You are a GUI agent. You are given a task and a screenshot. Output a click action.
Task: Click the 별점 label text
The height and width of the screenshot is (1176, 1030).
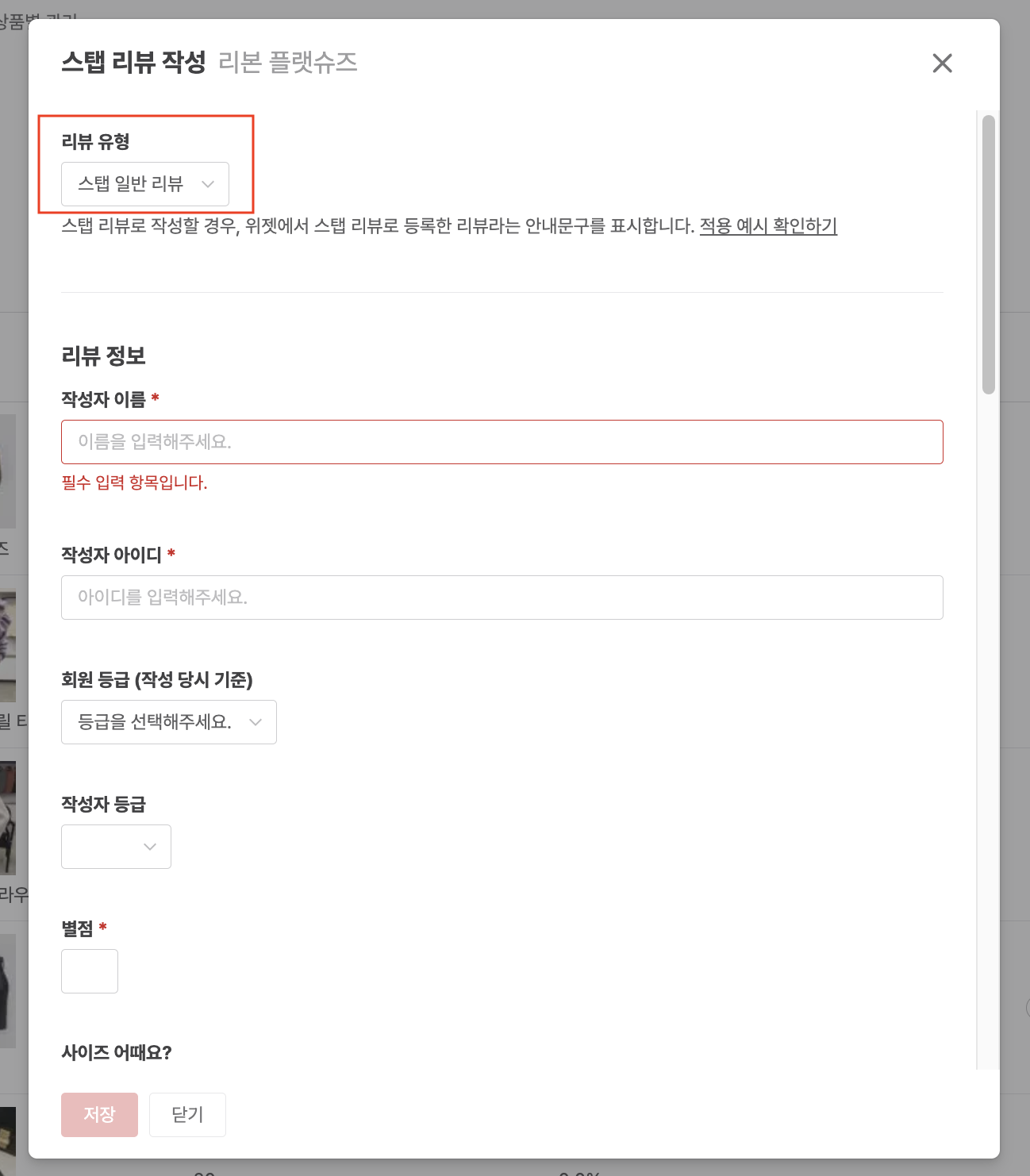[77, 928]
